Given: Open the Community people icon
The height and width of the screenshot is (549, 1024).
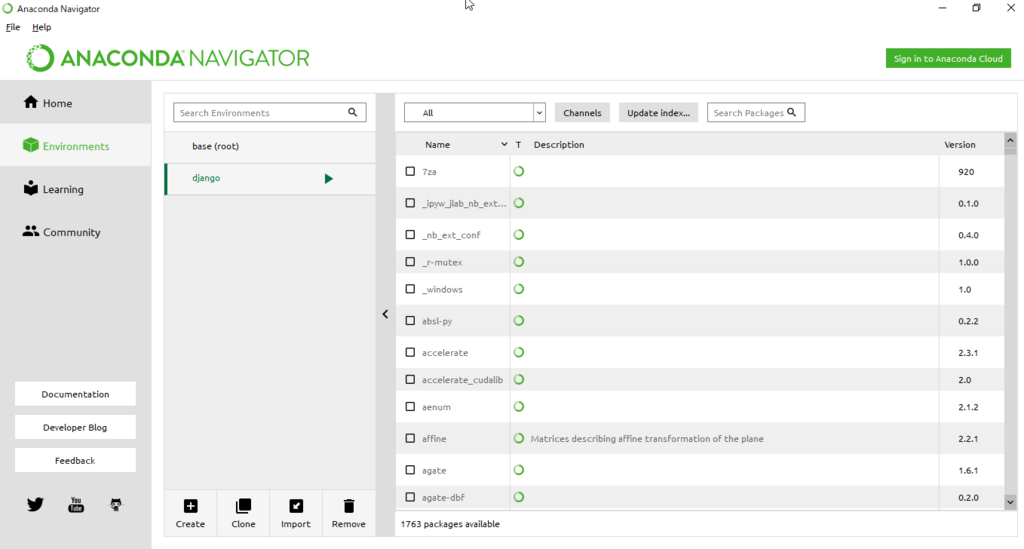Looking at the screenshot, I should (31, 231).
